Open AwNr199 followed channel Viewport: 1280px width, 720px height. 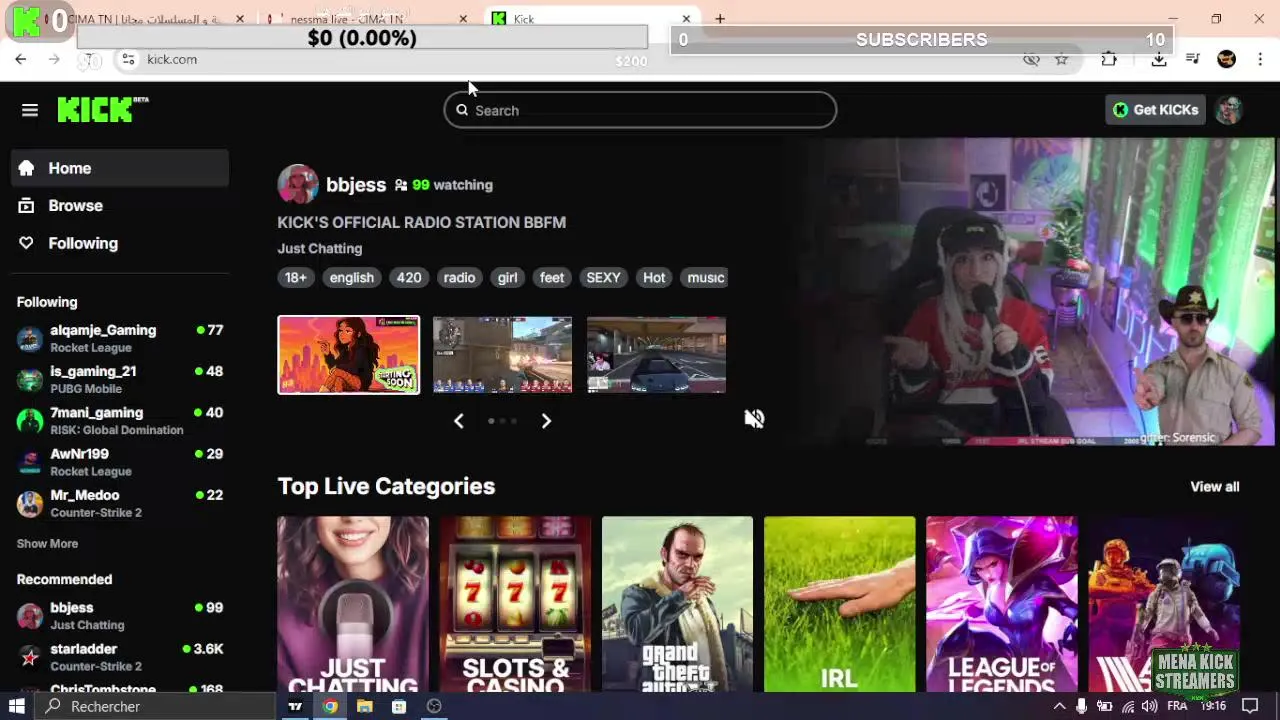click(x=120, y=461)
